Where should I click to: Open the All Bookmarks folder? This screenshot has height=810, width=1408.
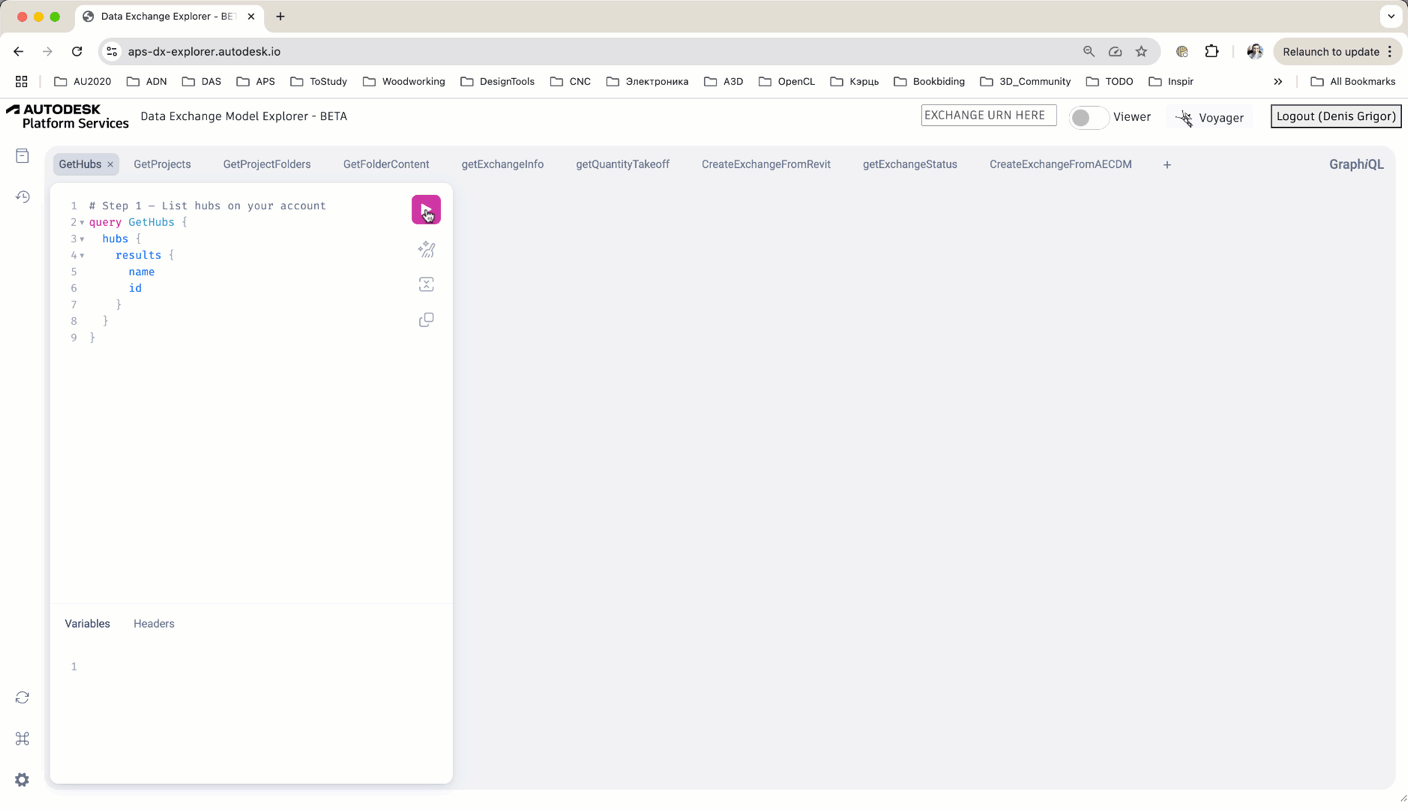tap(1352, 82)
